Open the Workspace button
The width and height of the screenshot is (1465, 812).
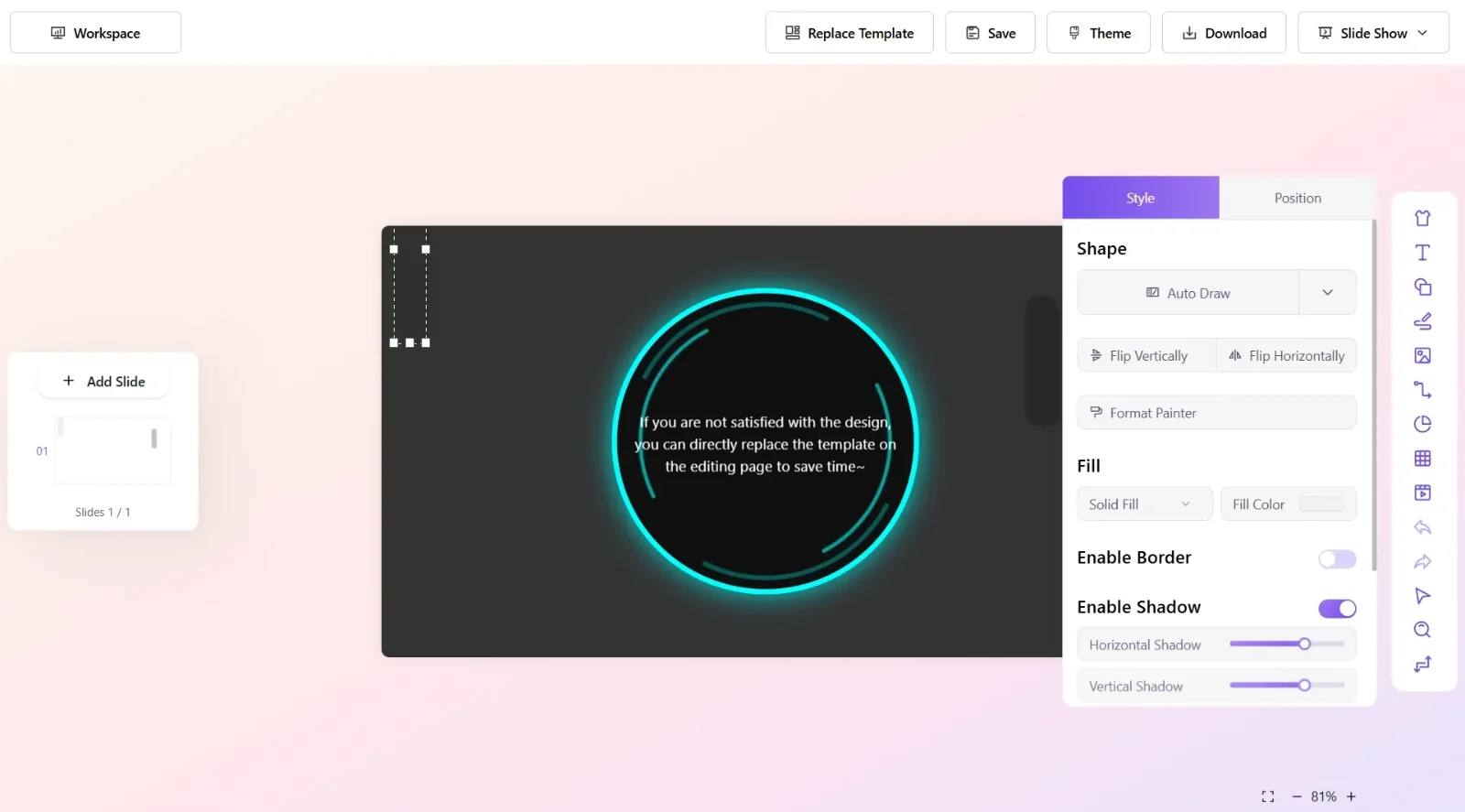tap(95, 33)
